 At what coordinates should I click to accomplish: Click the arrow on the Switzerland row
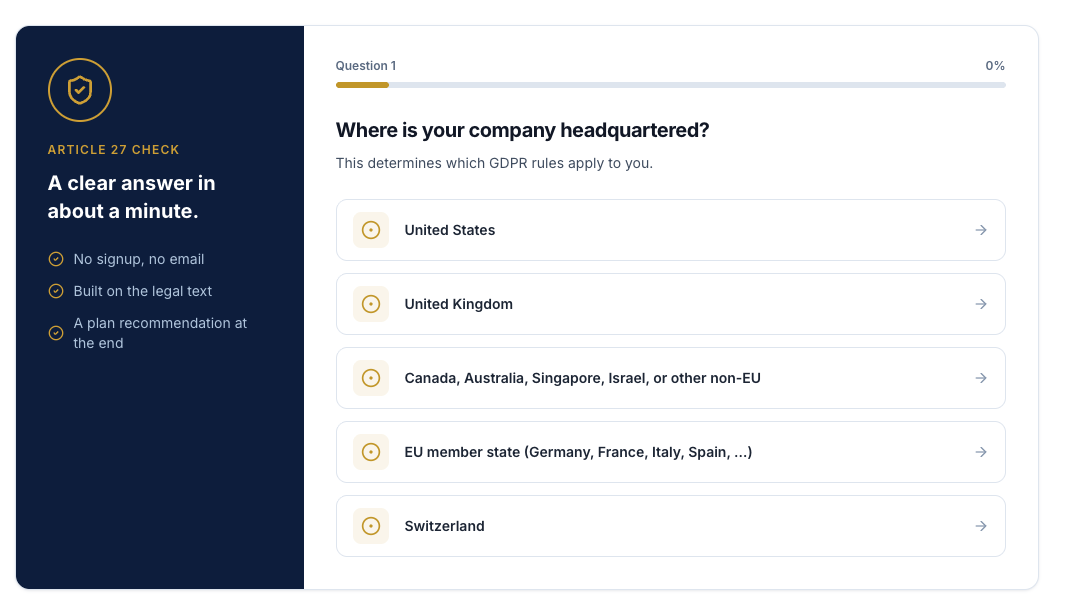(x=981, y=526)
